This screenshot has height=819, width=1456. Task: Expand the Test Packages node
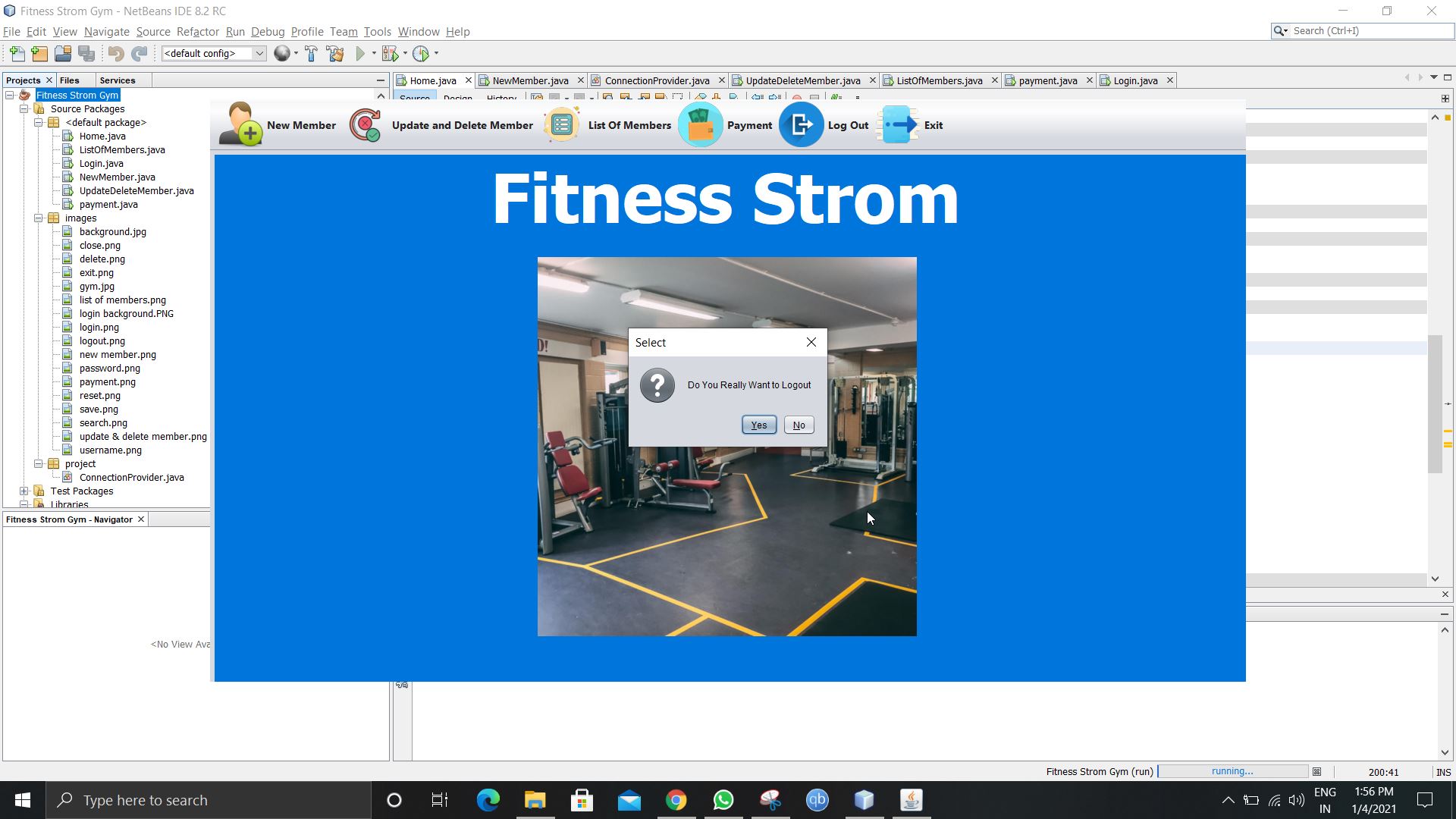[24, 491]
